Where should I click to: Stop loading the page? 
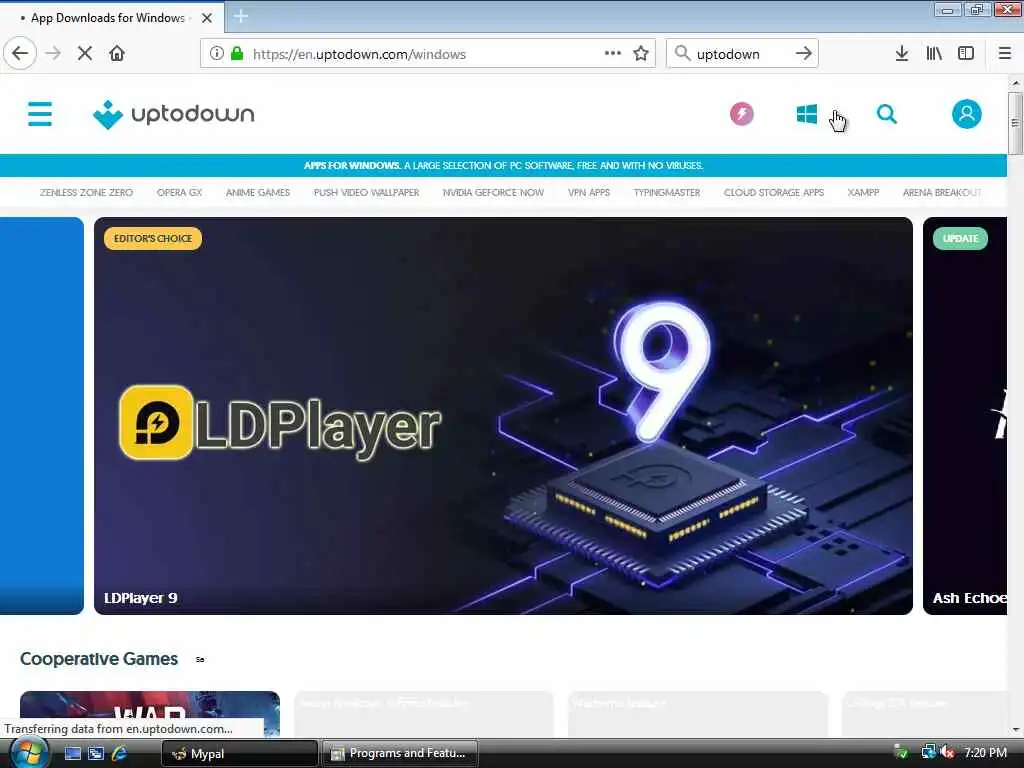click(85, 54)
